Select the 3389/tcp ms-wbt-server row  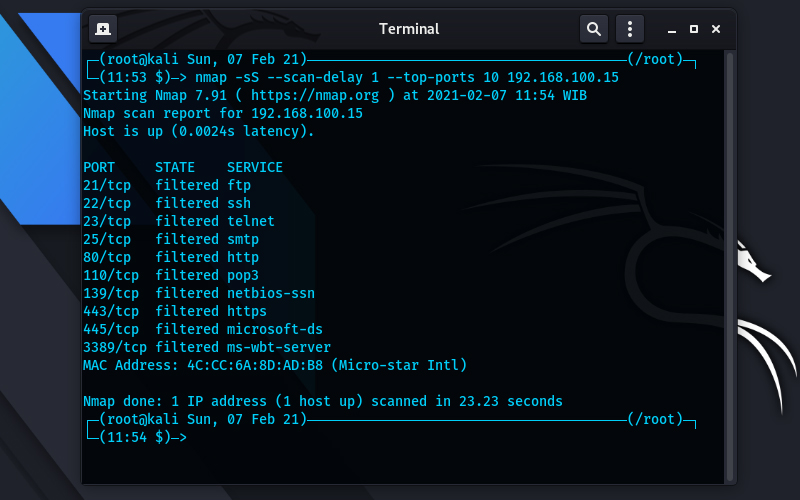pyautogui.click(x=207, y=347)
